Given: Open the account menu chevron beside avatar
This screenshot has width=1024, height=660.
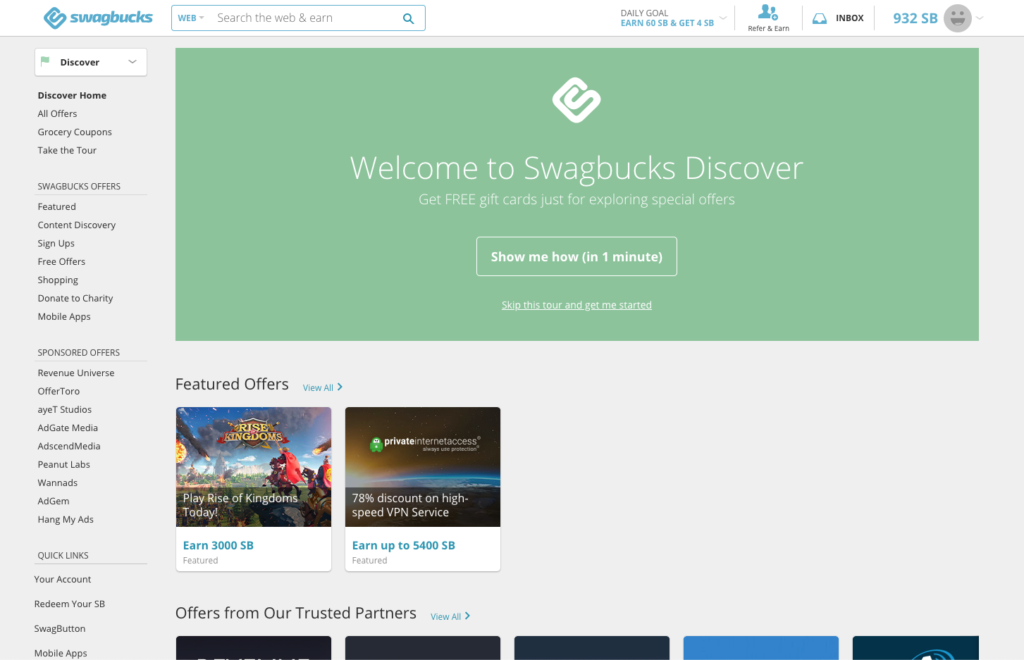Looking at the screenshot, I should pos(980,18).
